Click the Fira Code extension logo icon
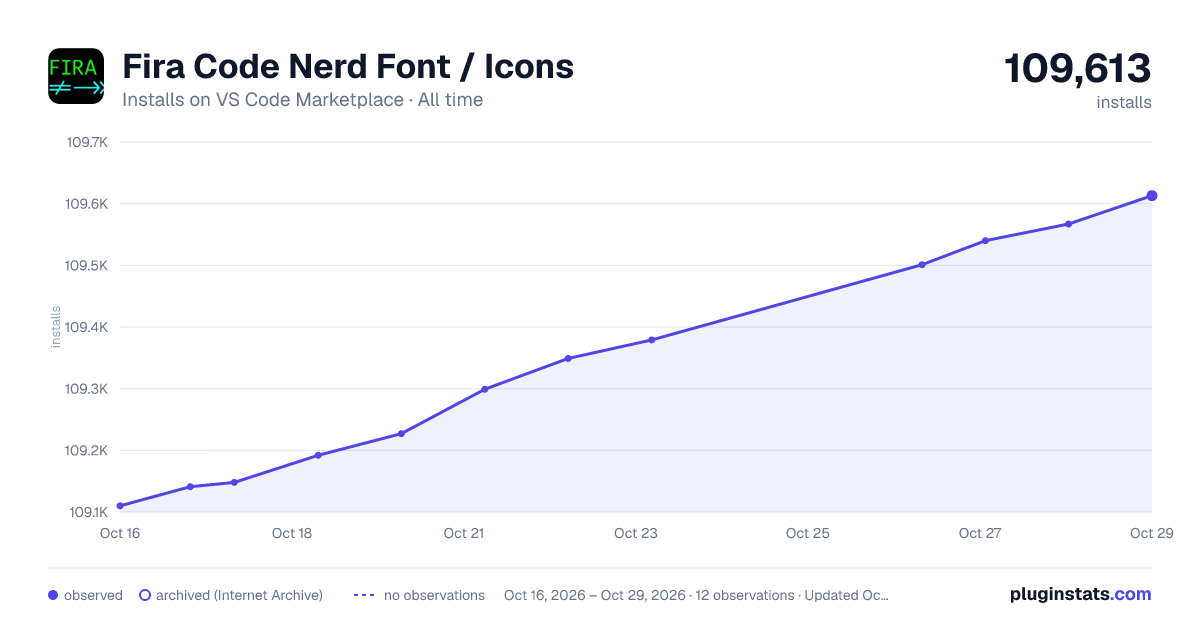Image resolution: width=1200 pixels, height=630 pixels. tap(76, 76)
